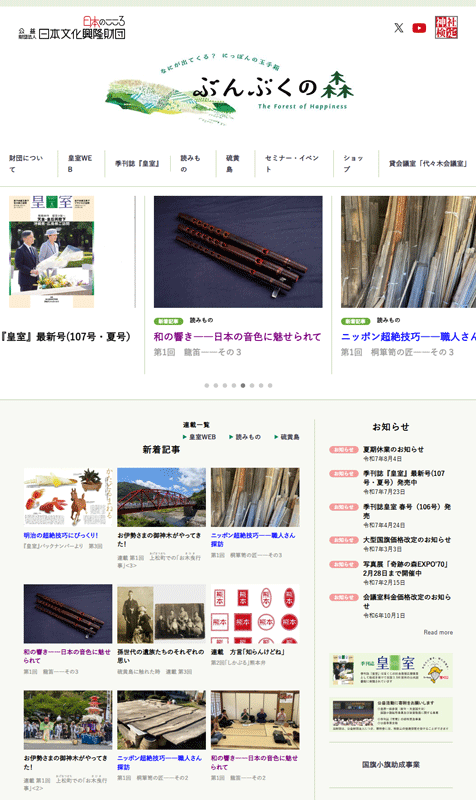Open the YouTube channel icon
This screenshot has width=476, height=800.
pos(419,28)
